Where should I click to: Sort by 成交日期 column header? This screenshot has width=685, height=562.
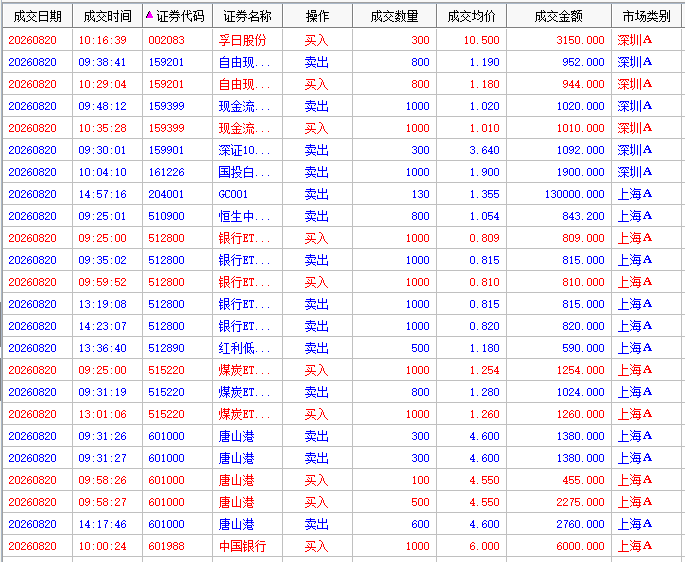coord(38,17)
